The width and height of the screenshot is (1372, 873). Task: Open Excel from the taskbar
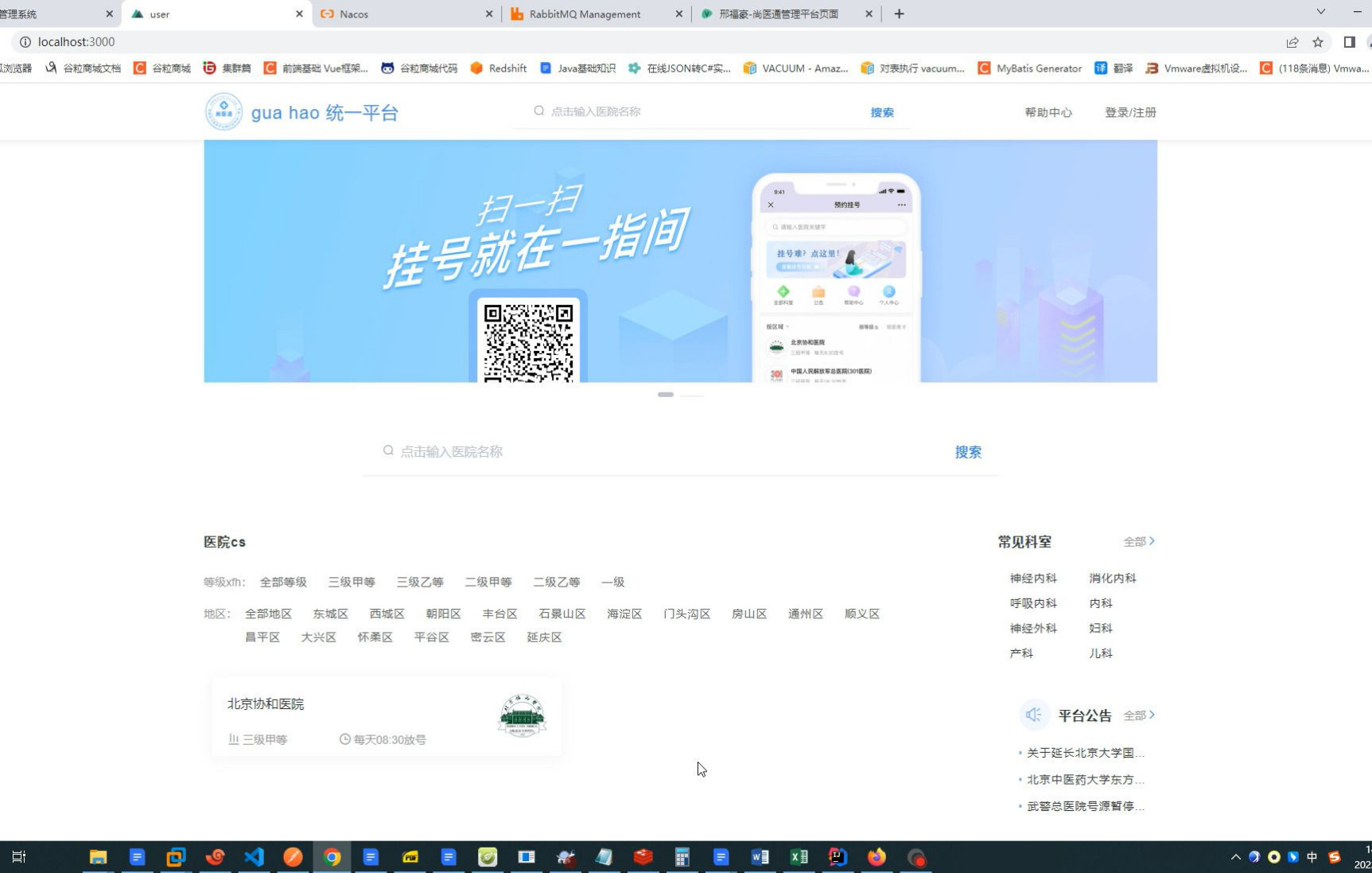(x=799, y=857)
